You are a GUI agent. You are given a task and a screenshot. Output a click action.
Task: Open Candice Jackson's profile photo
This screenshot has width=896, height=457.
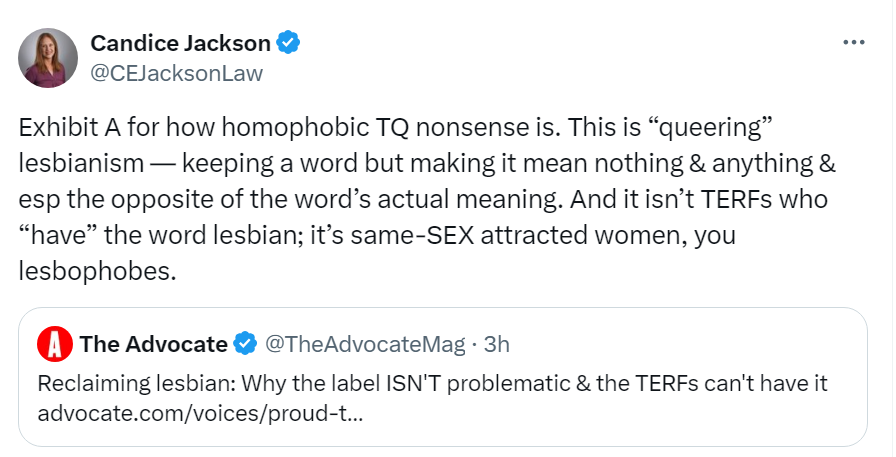point(48,57)
